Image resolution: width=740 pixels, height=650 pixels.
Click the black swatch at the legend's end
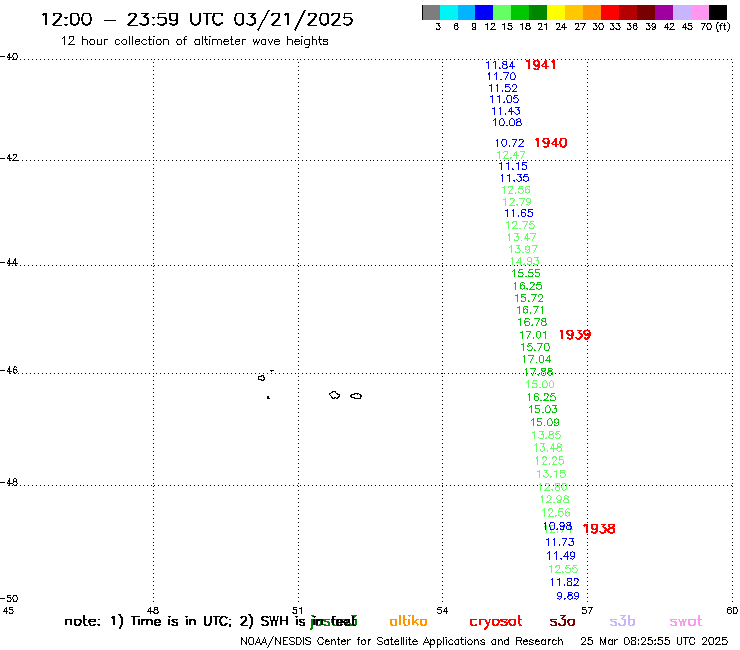[x=718, y=12]
